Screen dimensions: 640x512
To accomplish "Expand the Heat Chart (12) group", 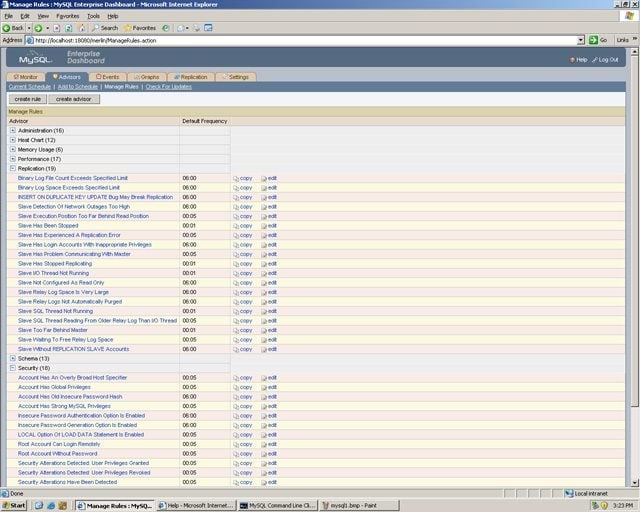I will (x=13, y=140).
